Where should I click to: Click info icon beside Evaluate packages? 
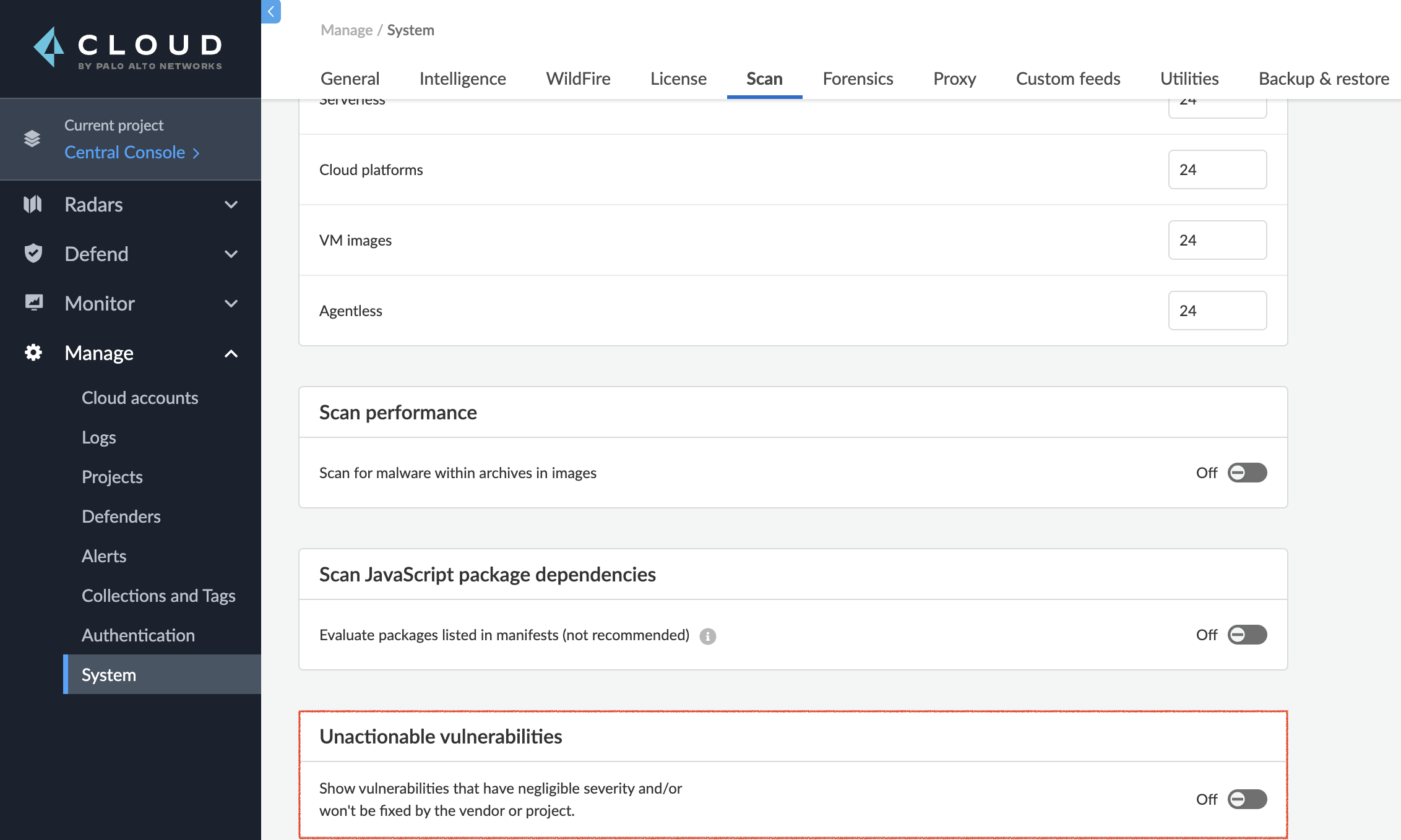tap(708, 636)
